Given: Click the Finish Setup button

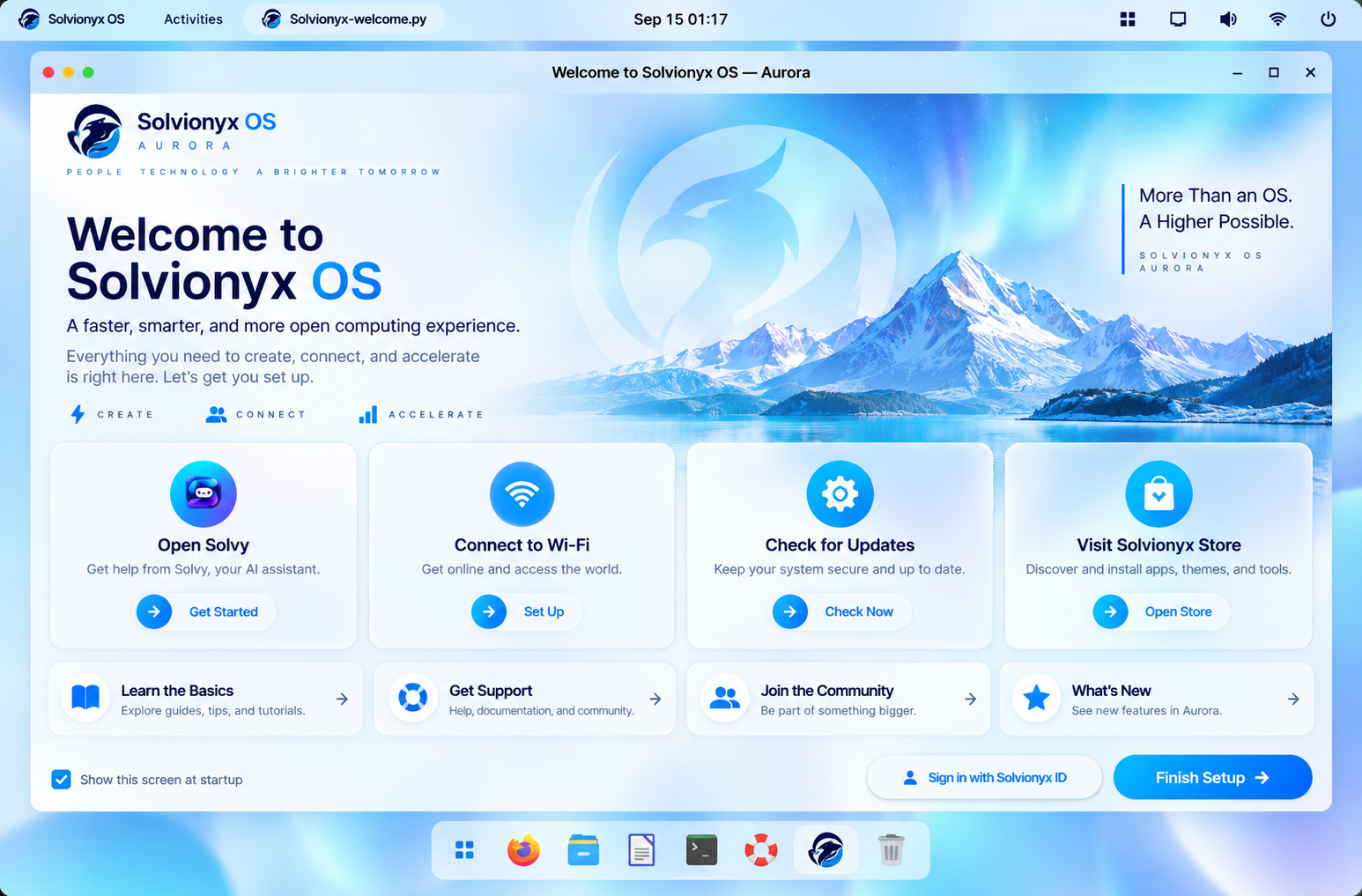Looking at the screenshot, I should (1212, 777).
